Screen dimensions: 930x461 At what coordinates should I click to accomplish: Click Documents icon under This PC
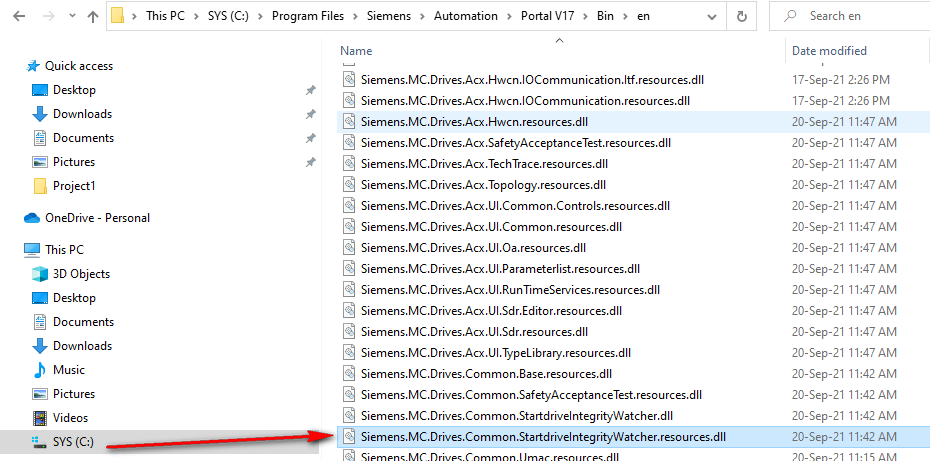click(x=40, y=322)
